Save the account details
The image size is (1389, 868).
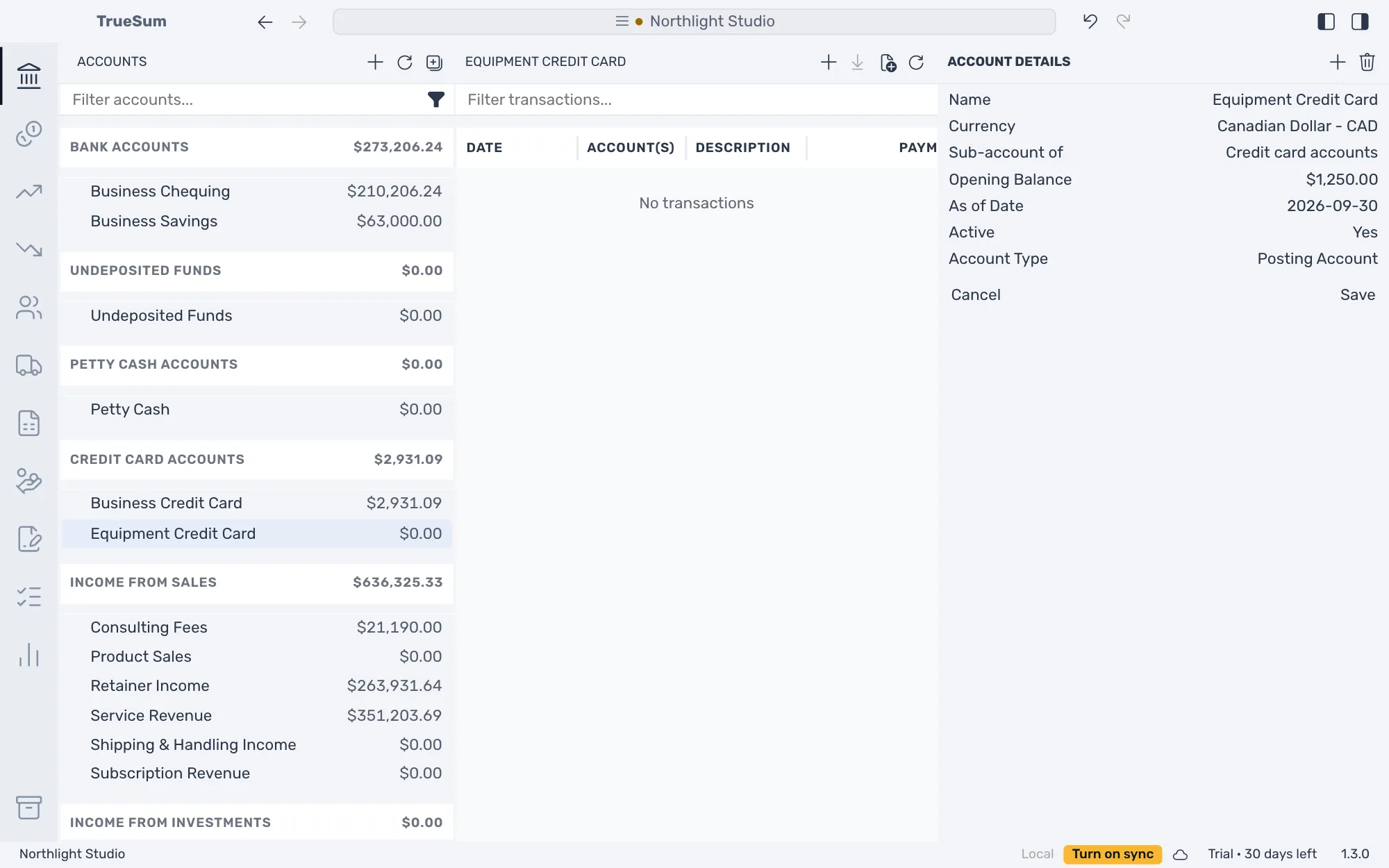click(1357, 295)
